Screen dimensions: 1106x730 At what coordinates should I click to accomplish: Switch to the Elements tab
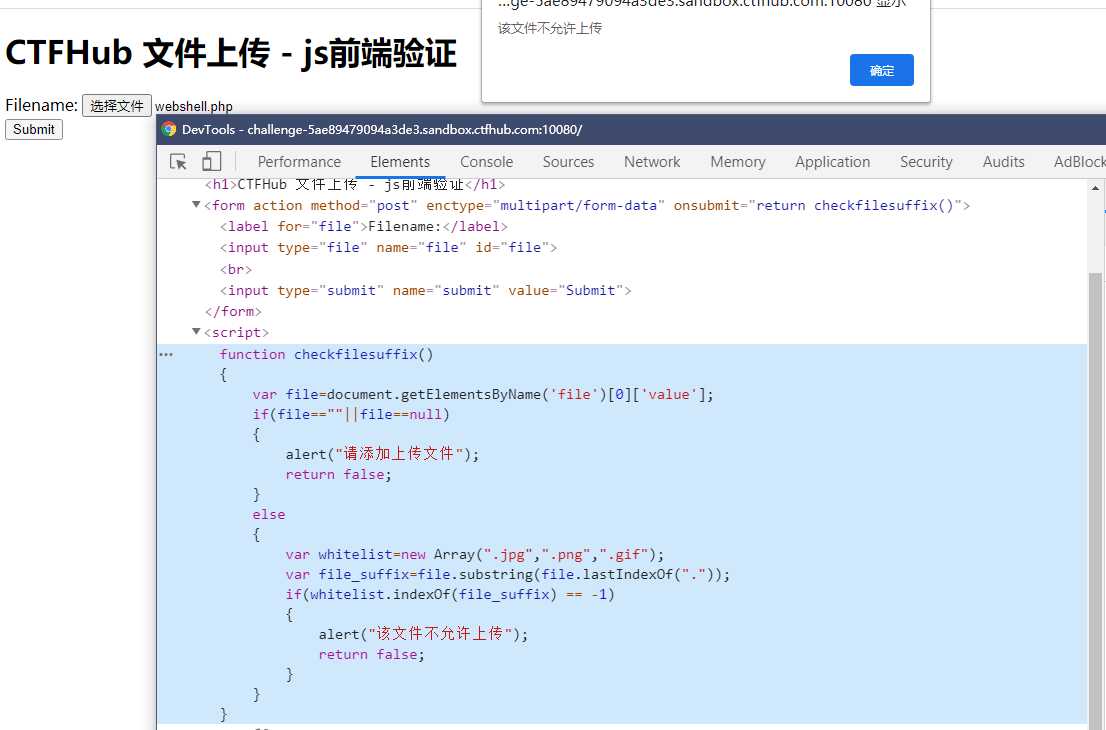pyautogui.click(x=400, y=162)
